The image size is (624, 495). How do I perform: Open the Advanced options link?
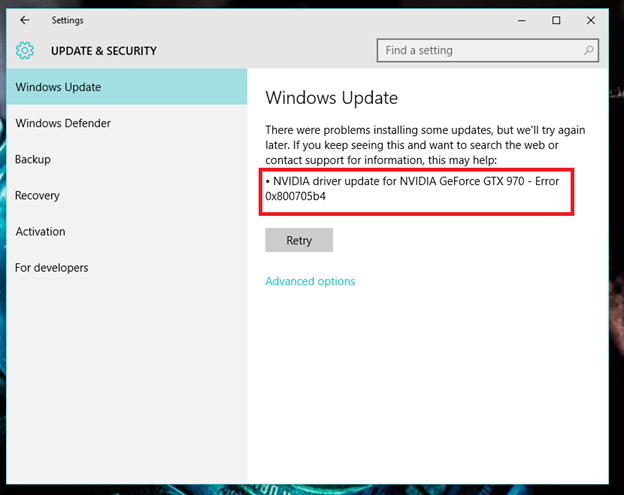(310, 281)
